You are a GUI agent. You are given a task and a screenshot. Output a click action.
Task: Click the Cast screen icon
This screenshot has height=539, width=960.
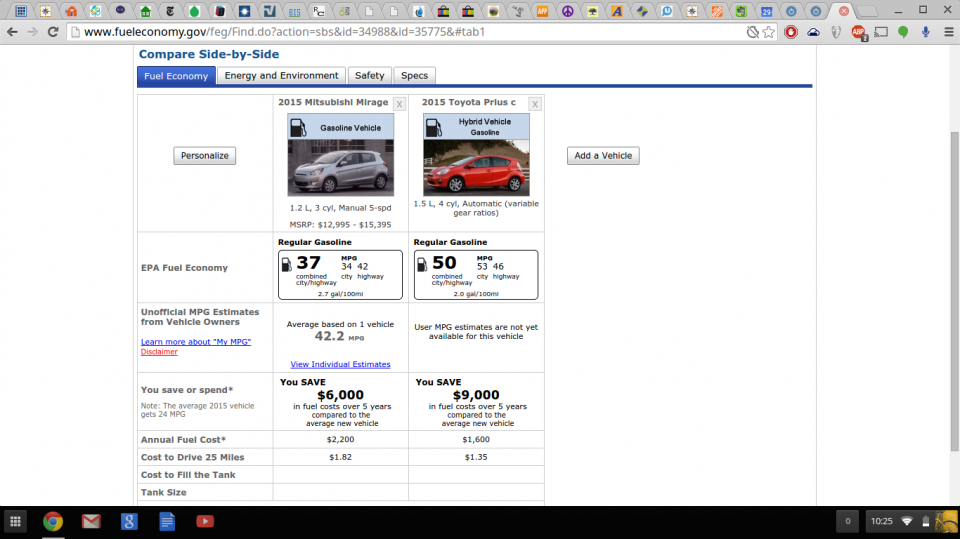tap(881, 32)
